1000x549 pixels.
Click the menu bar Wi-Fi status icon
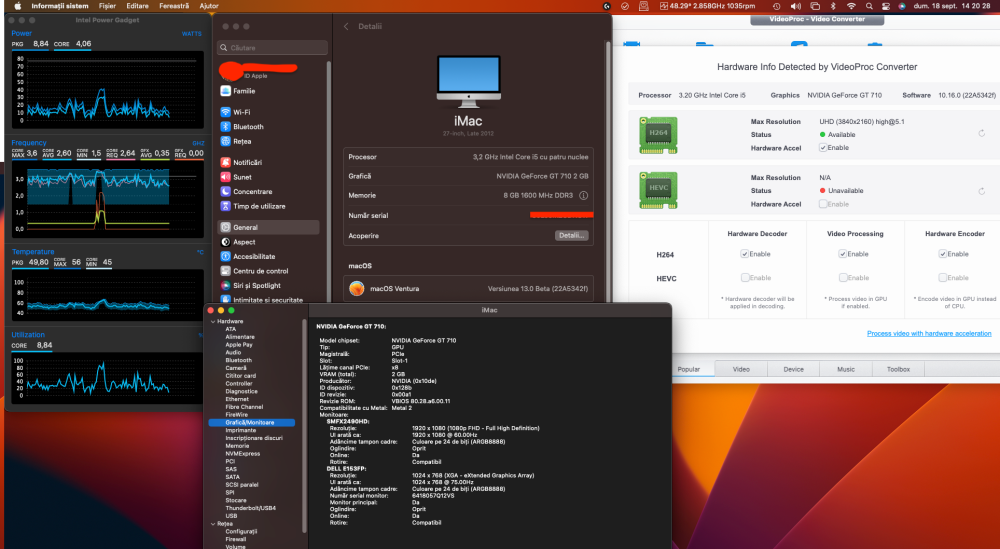click(x=851, y=6)
